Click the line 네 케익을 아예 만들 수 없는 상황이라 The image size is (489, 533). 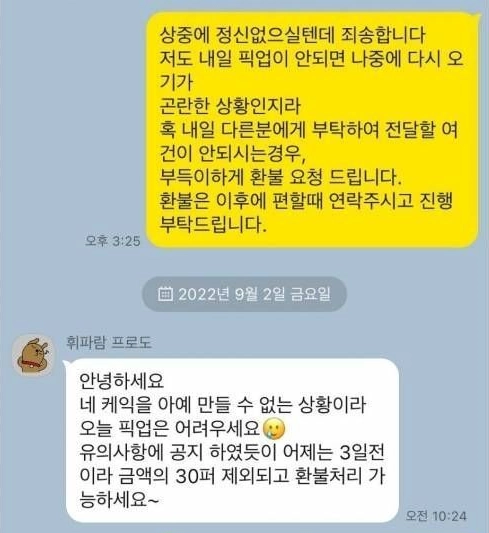222,405
